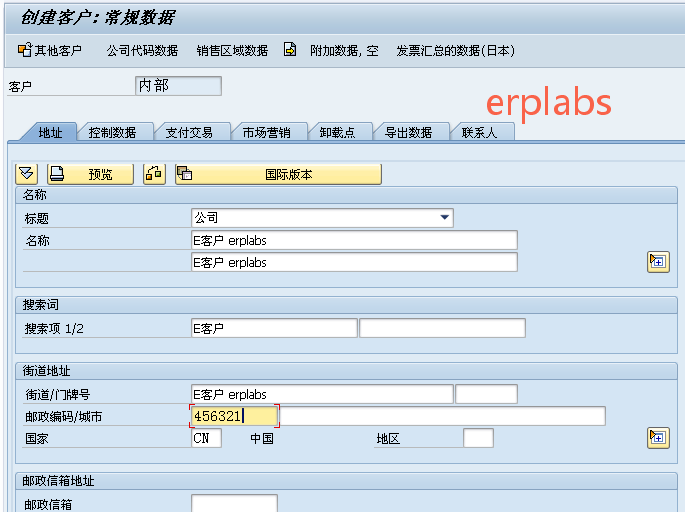The height and width of the screenshot is (512, 685).
Task: Click the 街道 field containing E客户 erplabs
Action: 322,394
